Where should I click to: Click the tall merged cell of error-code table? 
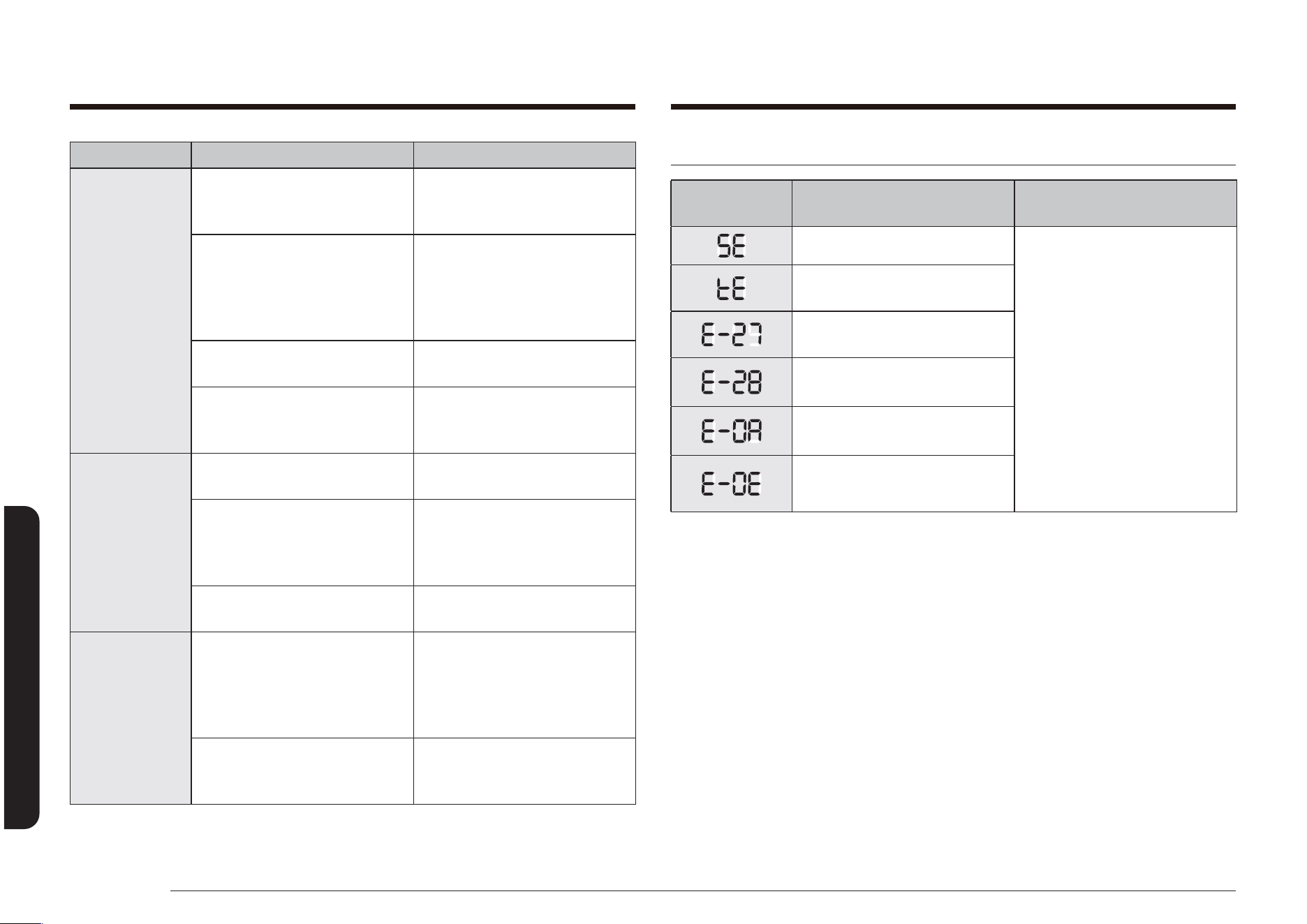(1125, 369)
